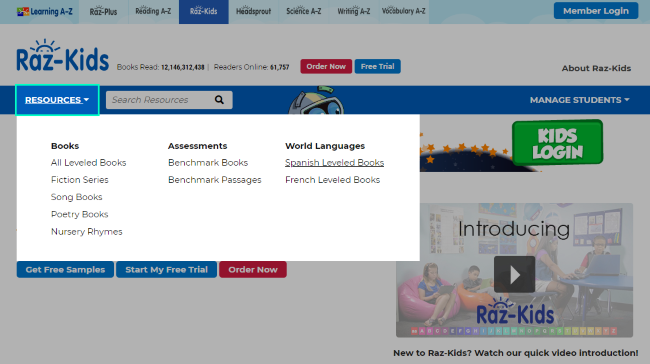Click the green Kids Login button
The image size is (650, 364).
tap(558, 143)
